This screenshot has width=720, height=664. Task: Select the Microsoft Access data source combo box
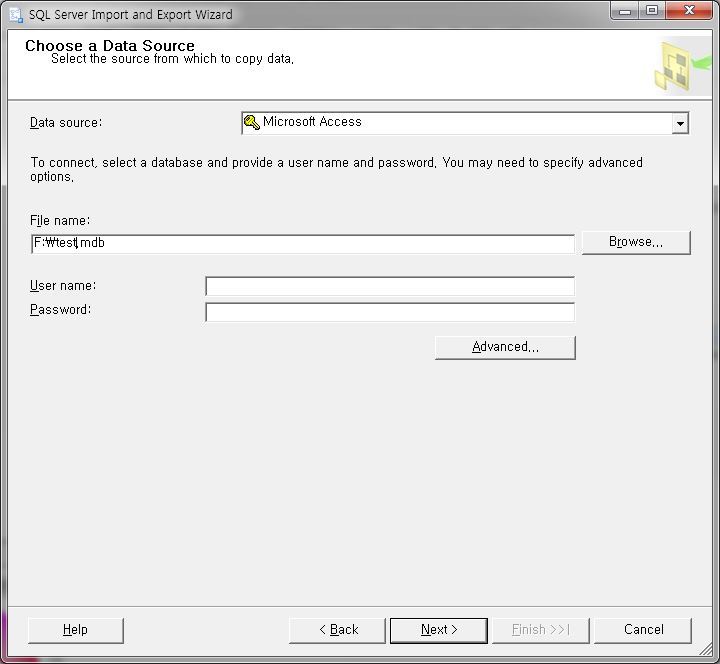point(465,123)
